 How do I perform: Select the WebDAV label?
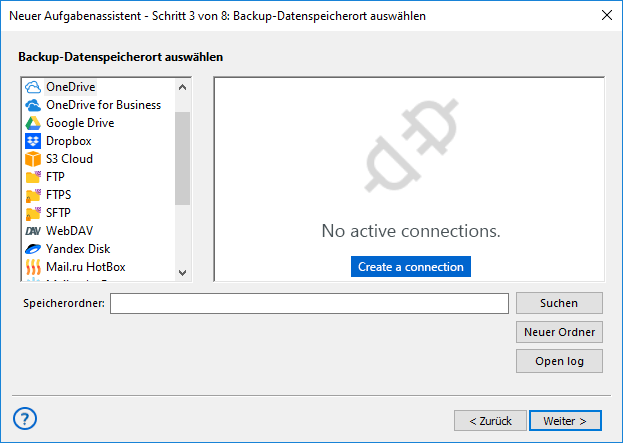(x=70, y=231)
